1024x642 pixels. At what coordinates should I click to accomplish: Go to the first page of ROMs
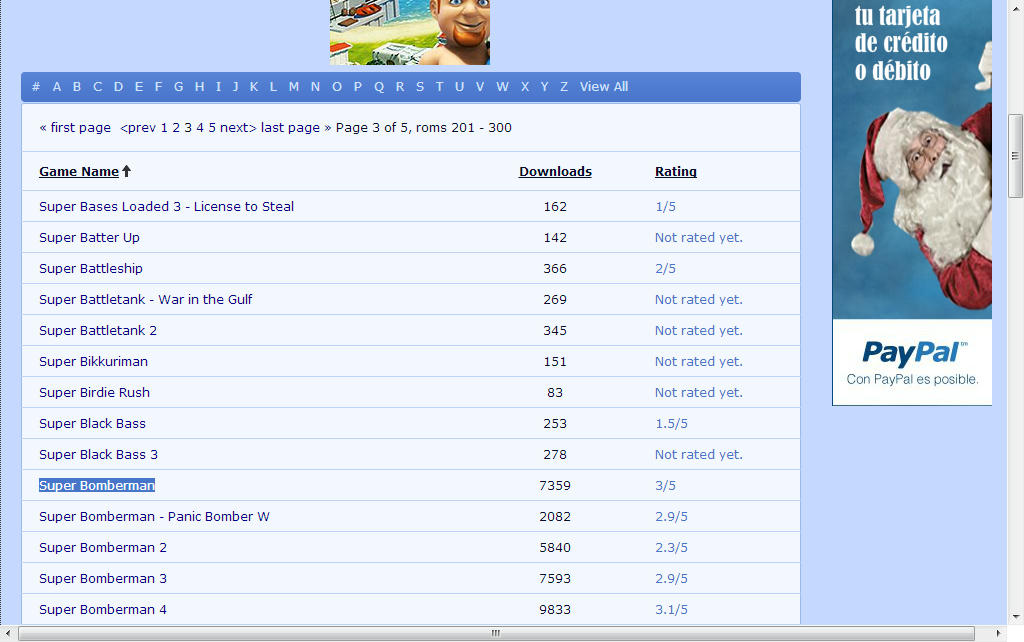tap(75, 128)
